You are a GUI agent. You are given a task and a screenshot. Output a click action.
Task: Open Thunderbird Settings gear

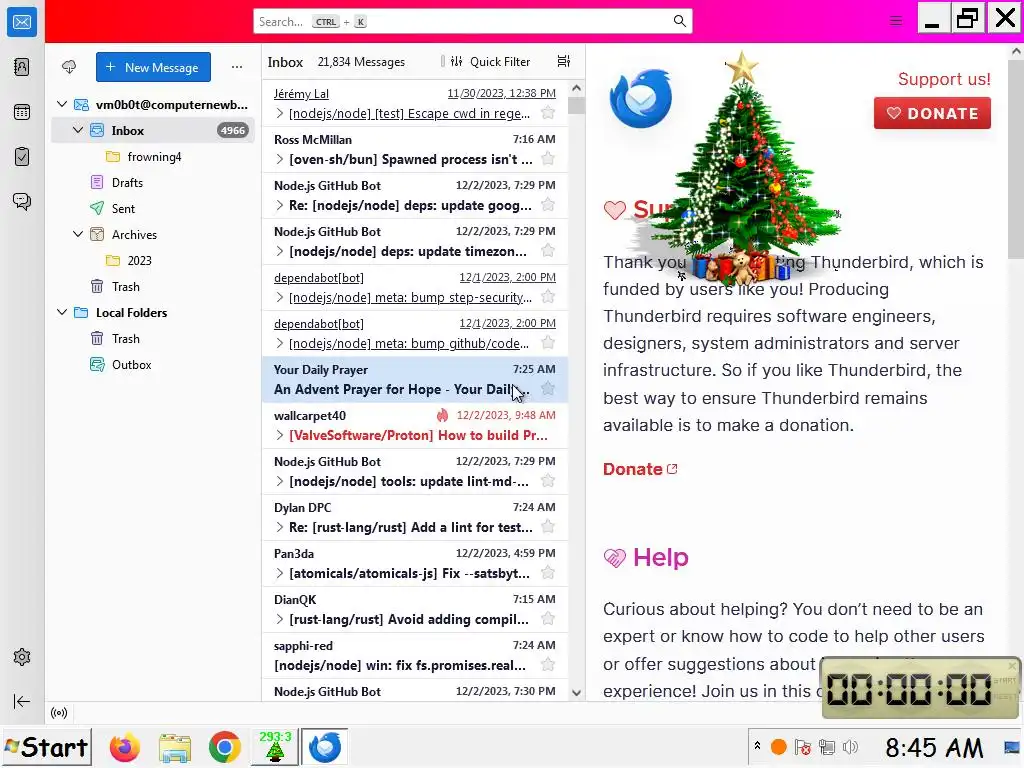22,657
